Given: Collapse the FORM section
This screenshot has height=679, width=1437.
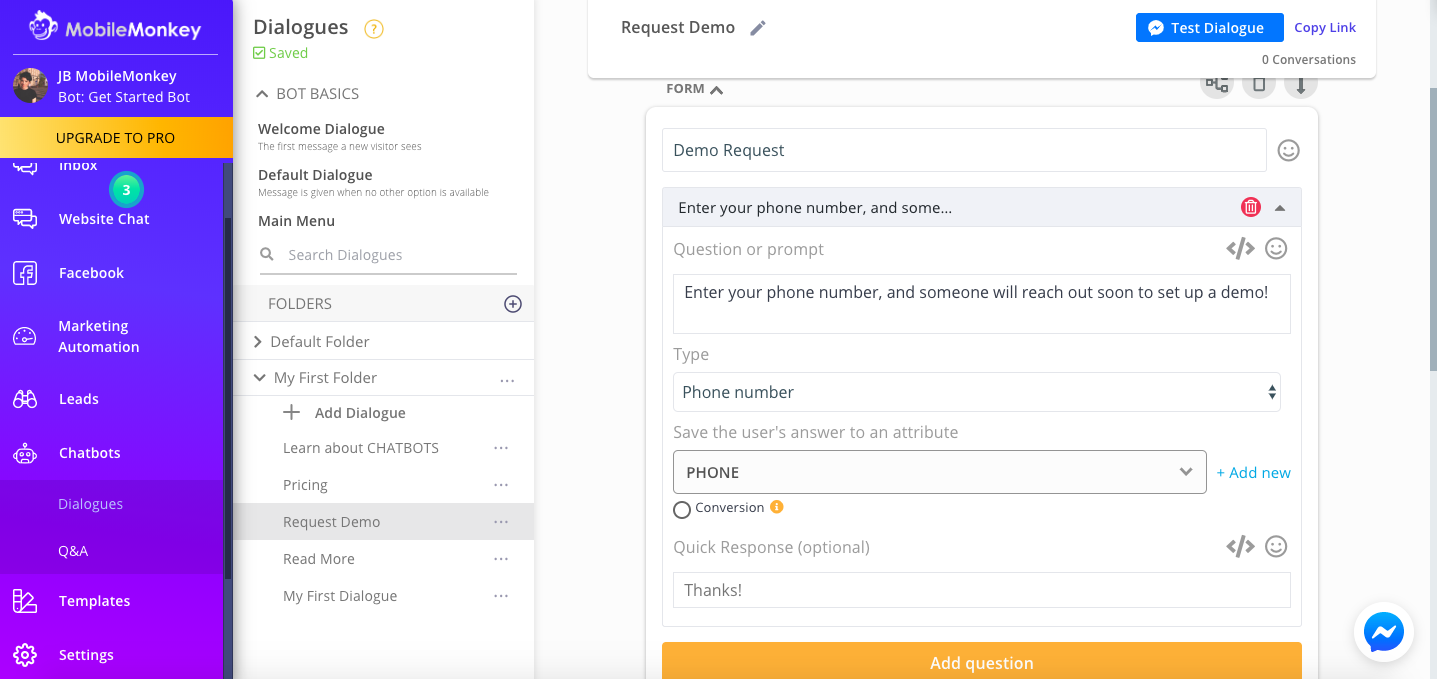Looking at the screenshot, I should click(x=717, y=88).
